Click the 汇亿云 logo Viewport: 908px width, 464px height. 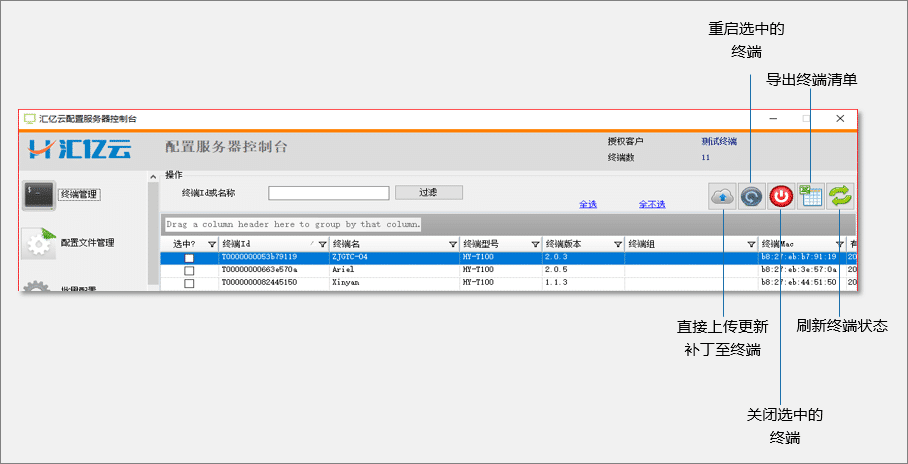coord(81,150)
